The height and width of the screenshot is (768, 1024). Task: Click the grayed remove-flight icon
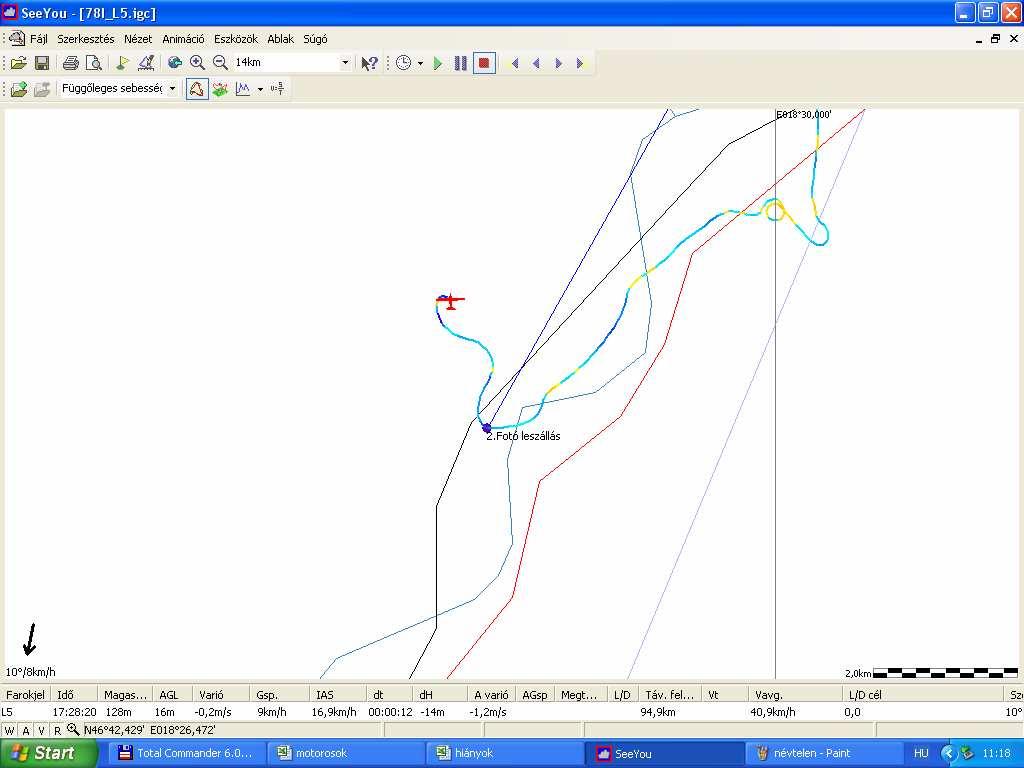tap(42, 89)
